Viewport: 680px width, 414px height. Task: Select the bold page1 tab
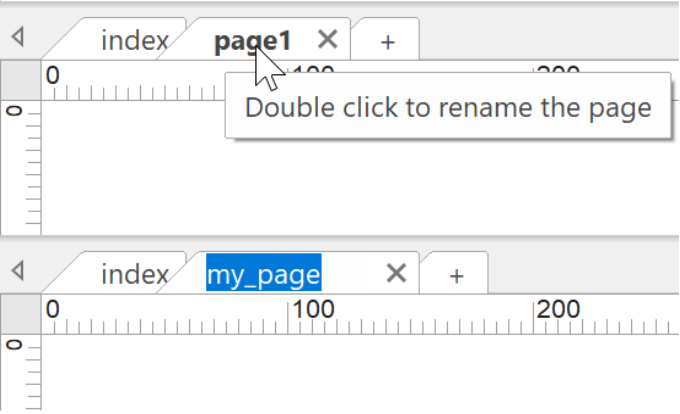point(252,42)
